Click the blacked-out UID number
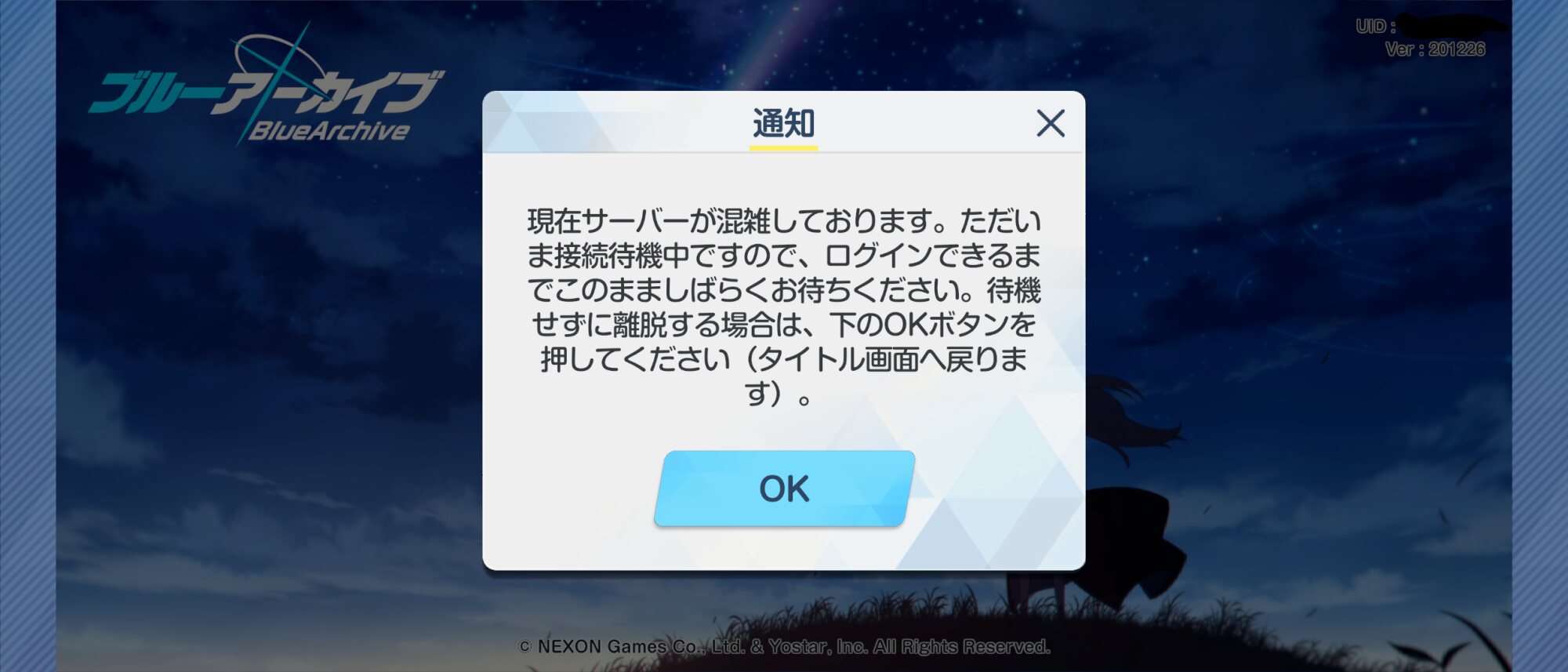 (1453, 26)
